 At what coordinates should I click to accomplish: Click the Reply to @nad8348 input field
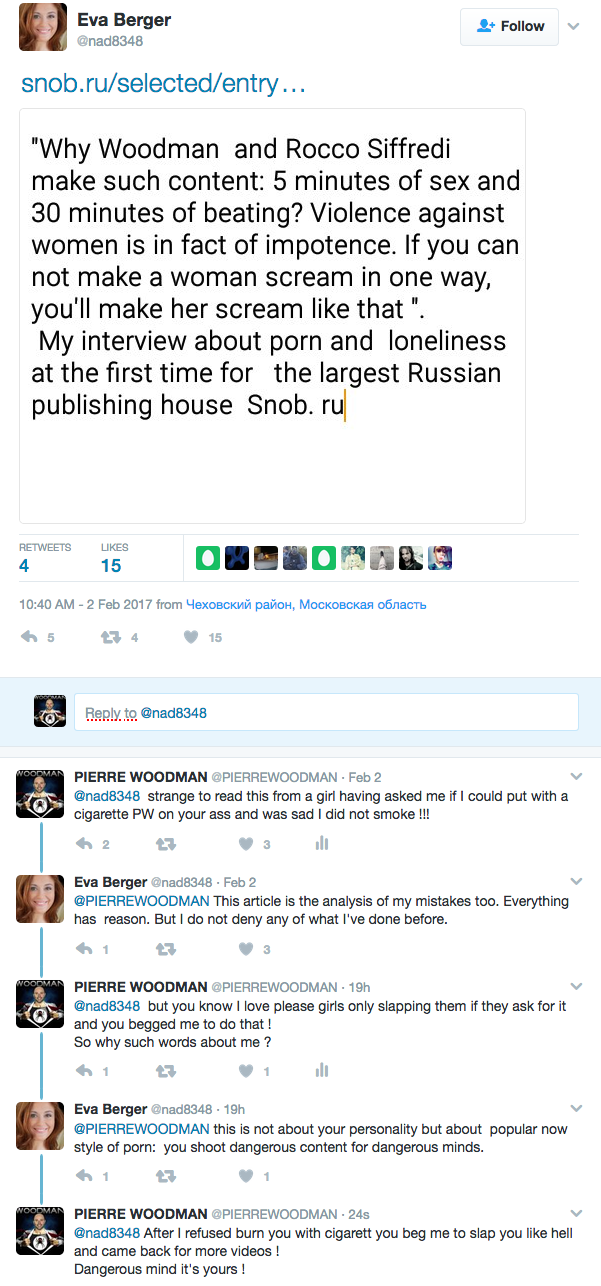(x=326, y=712)
